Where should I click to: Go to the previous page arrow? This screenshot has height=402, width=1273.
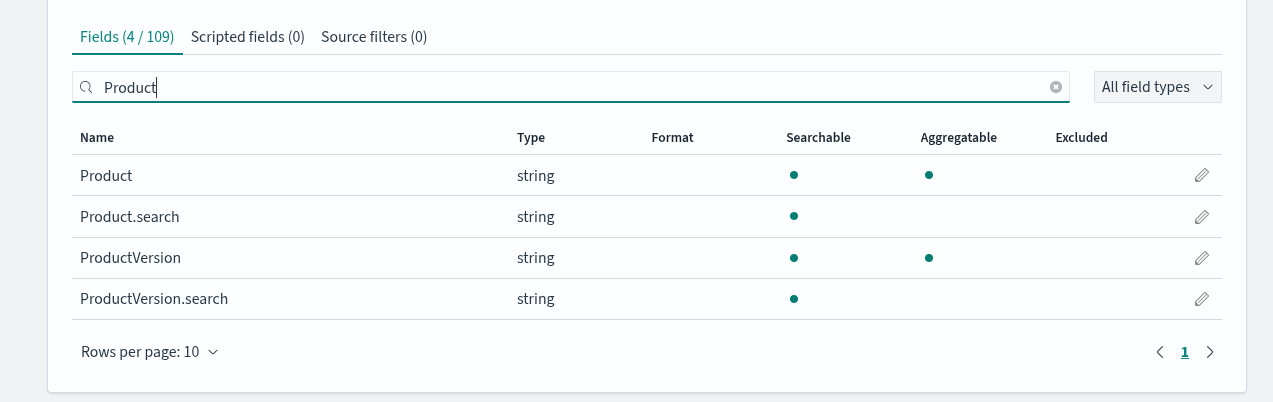[1160, 352]
